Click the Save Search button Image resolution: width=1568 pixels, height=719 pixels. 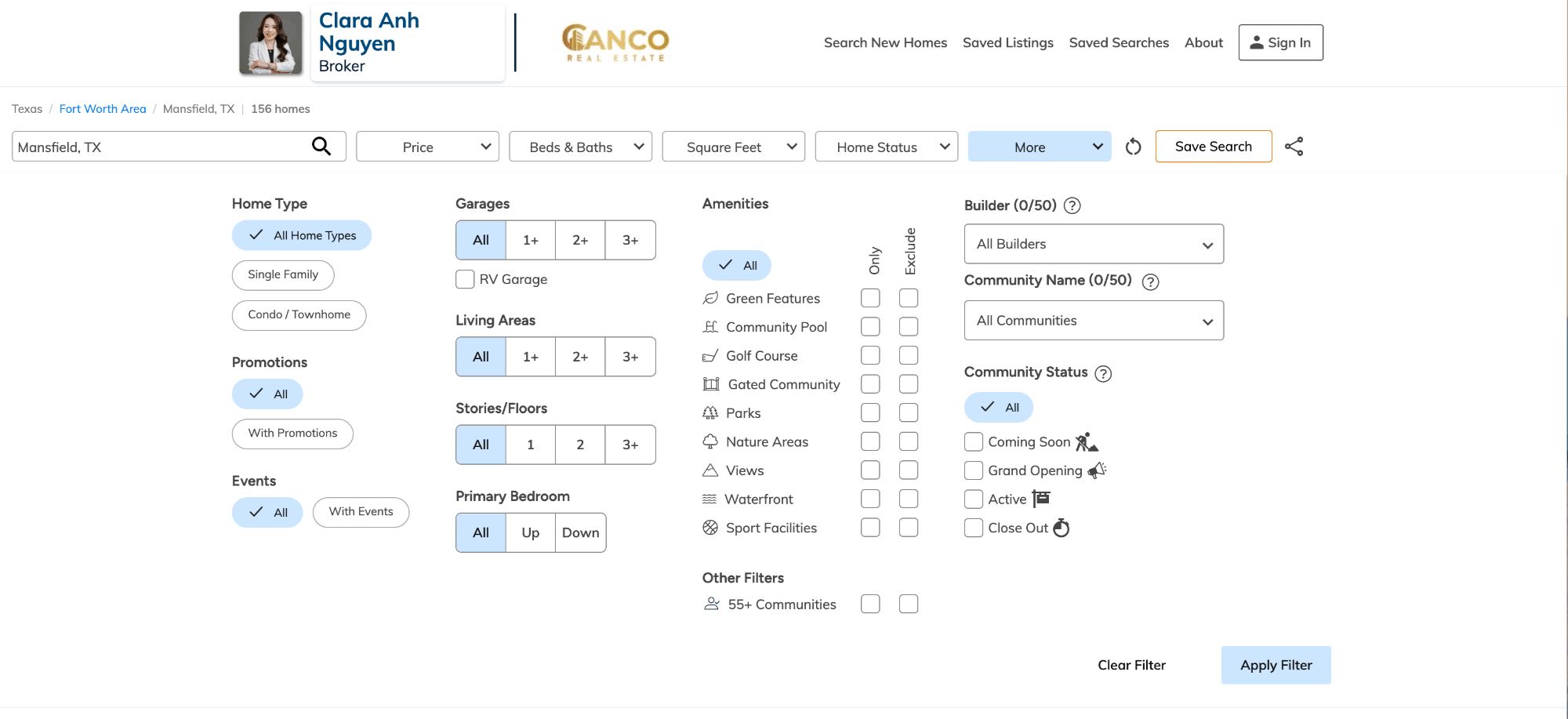1214,147
